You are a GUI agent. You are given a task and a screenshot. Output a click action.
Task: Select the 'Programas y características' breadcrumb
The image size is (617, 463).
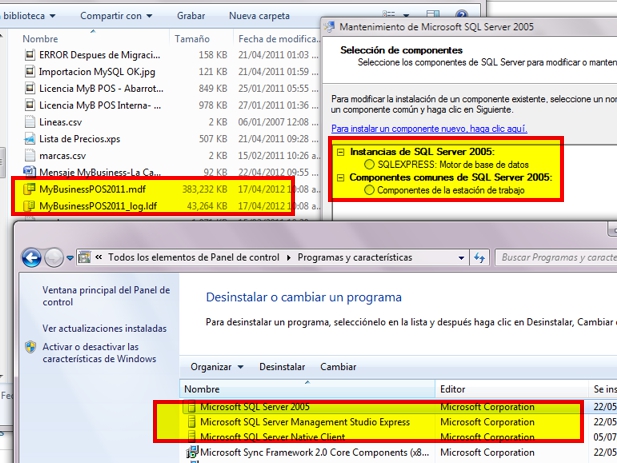(355, 257)
